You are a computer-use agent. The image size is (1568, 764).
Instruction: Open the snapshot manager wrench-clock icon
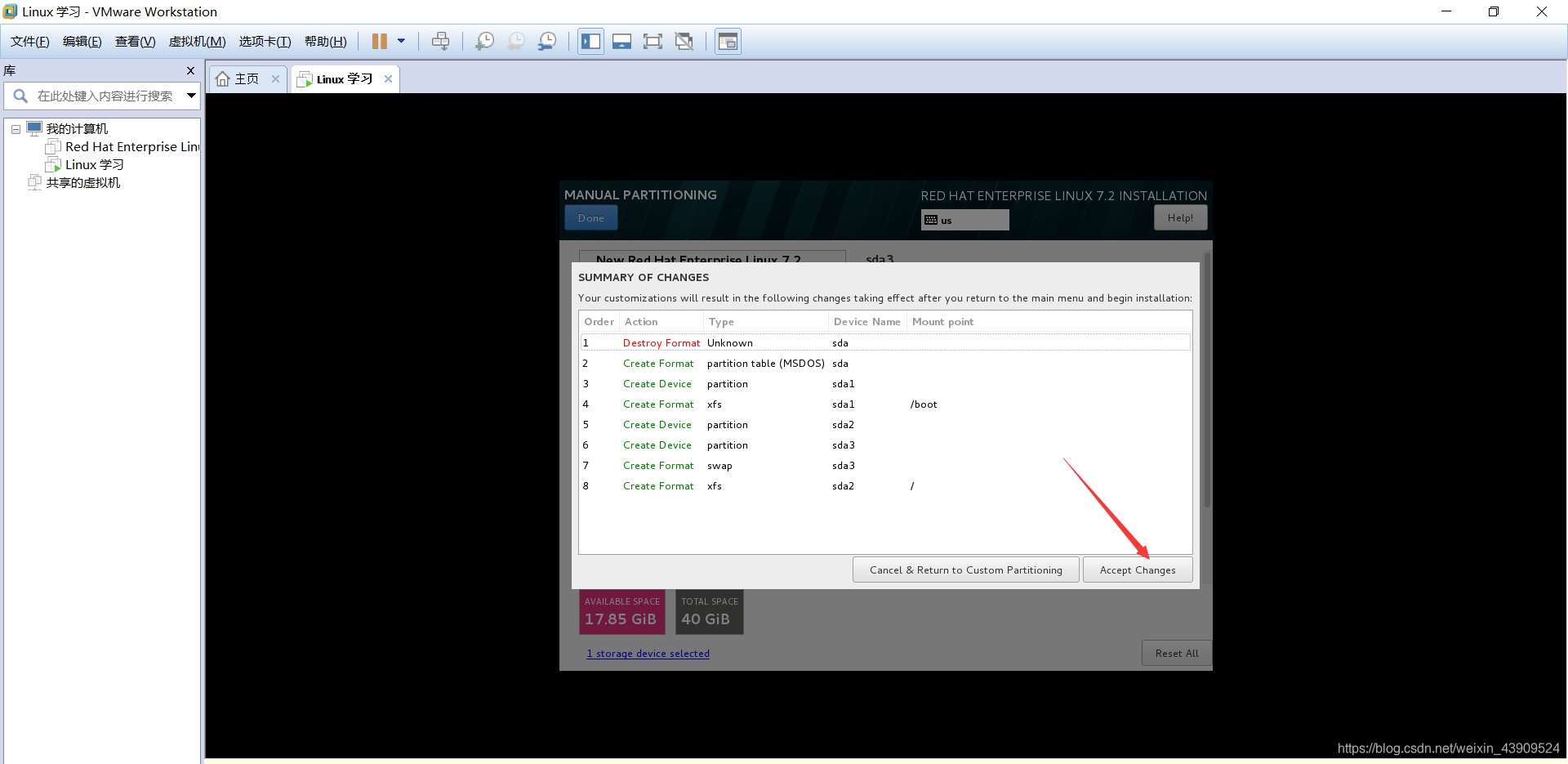[547, 42]
